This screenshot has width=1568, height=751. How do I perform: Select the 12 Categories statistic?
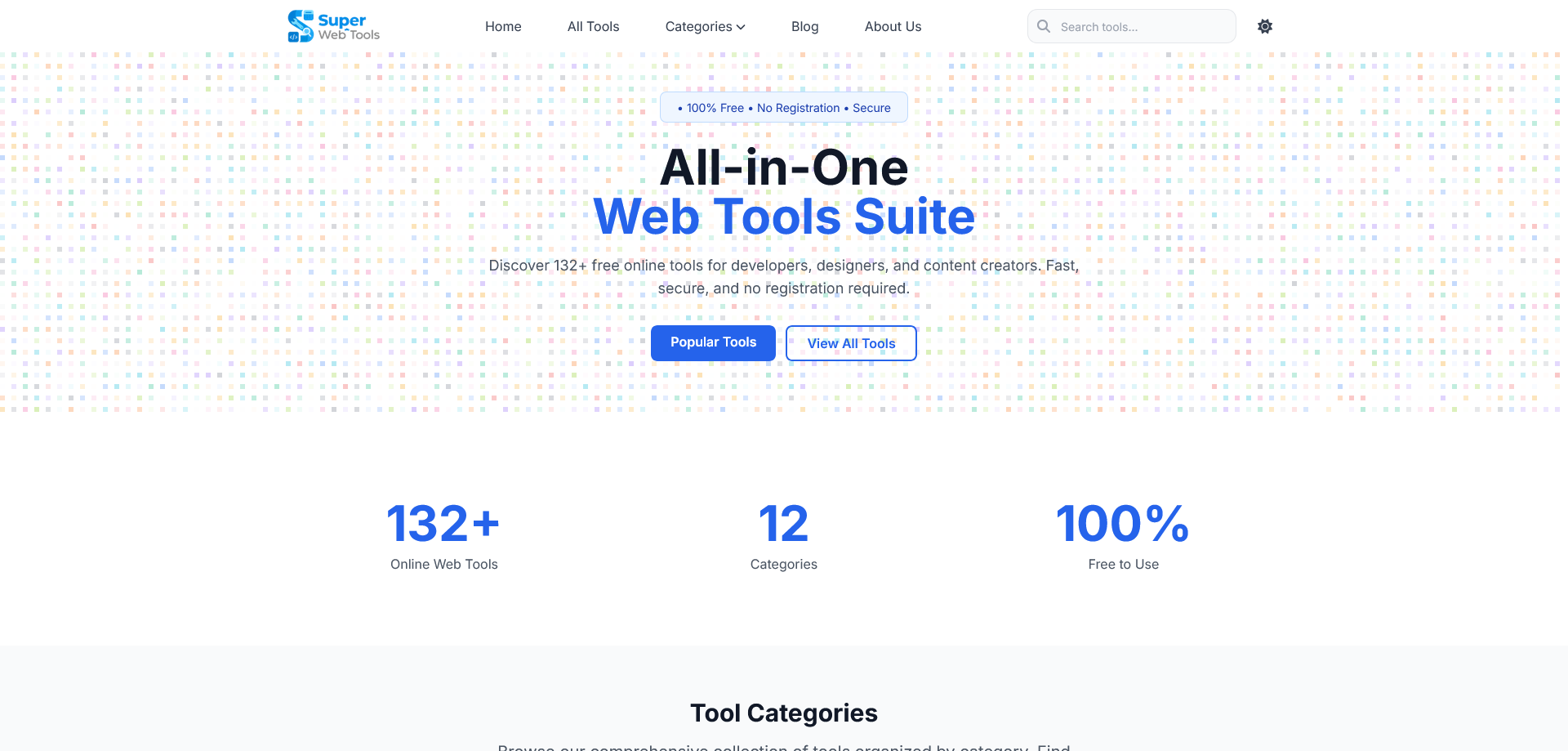click(x=783, y=535)
